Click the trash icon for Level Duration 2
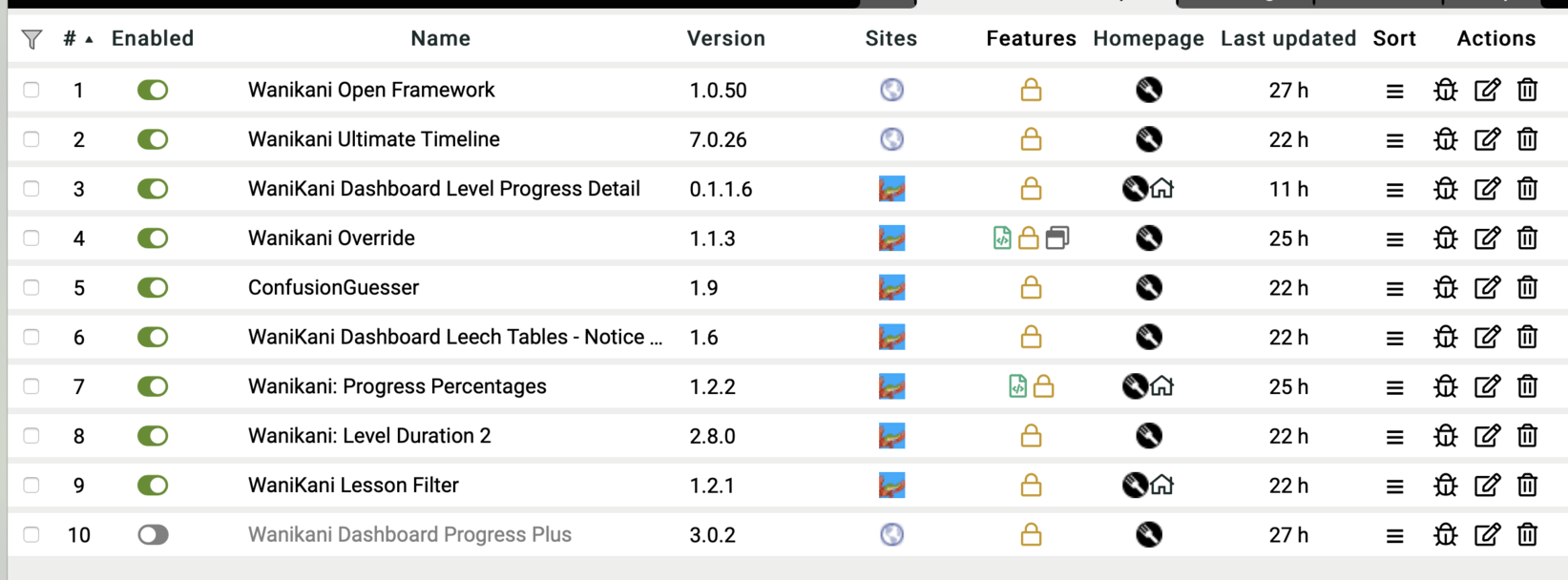1568x580 pixels. pos(1527,436)
